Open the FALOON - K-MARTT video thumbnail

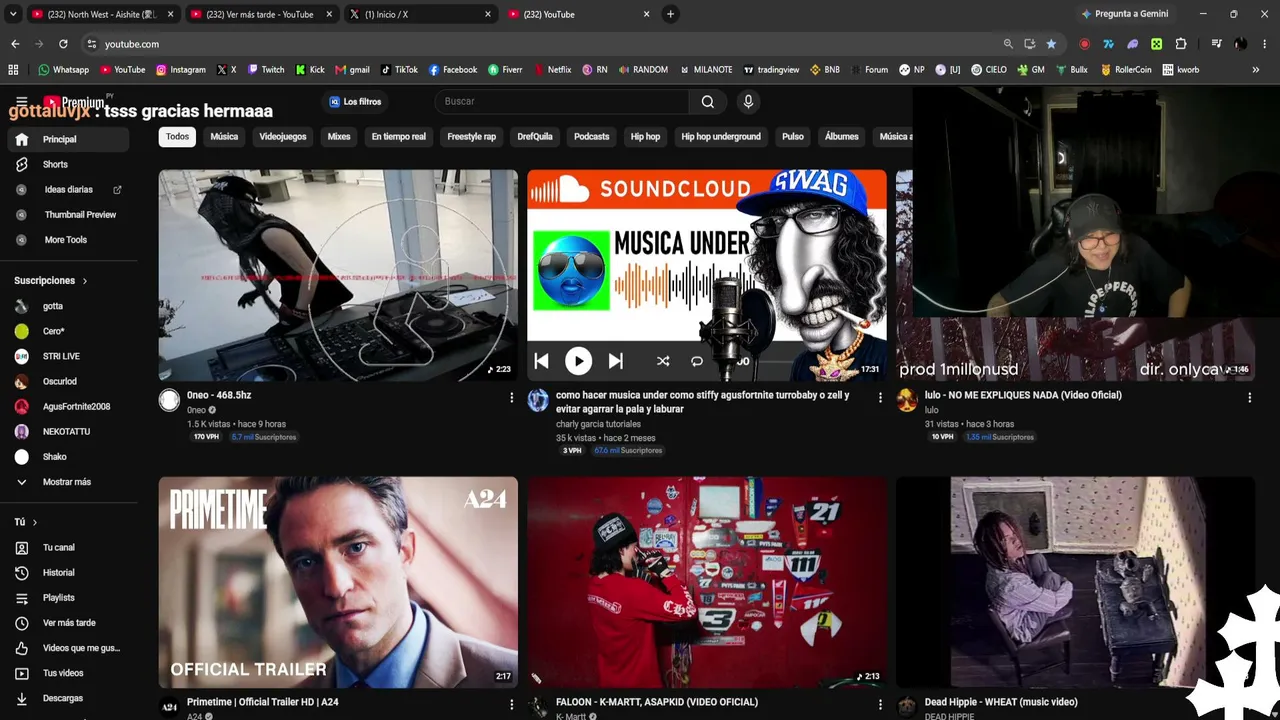[707, 582]
